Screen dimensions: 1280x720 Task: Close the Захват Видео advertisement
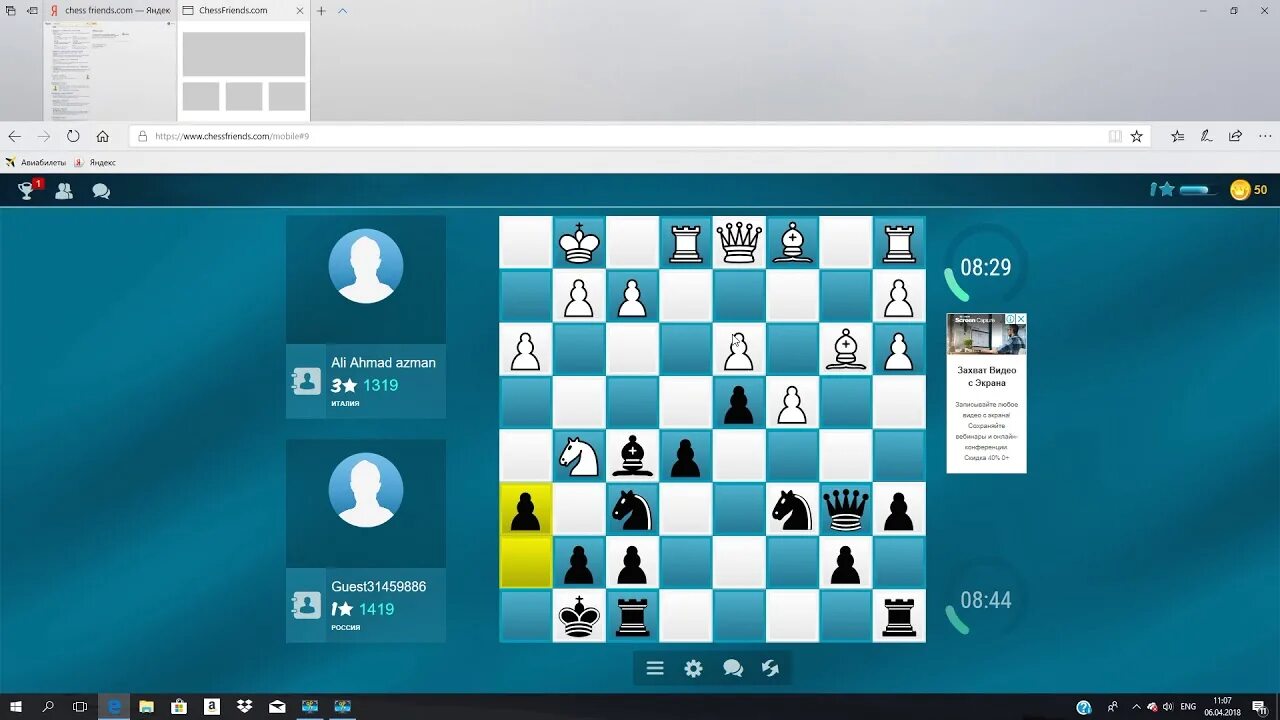1020,318
